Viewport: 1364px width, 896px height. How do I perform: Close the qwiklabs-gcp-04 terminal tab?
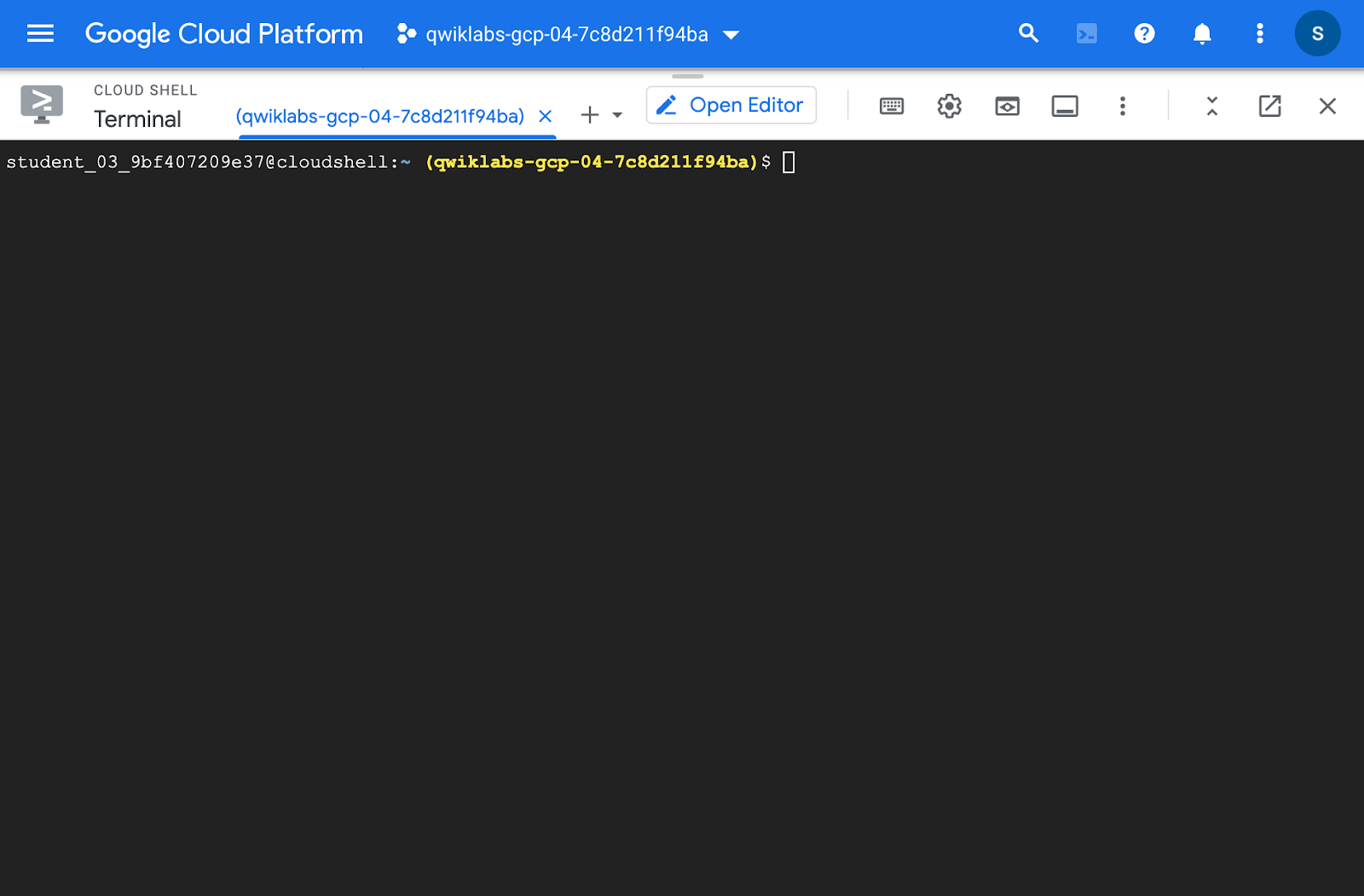[x=546, y=116]
